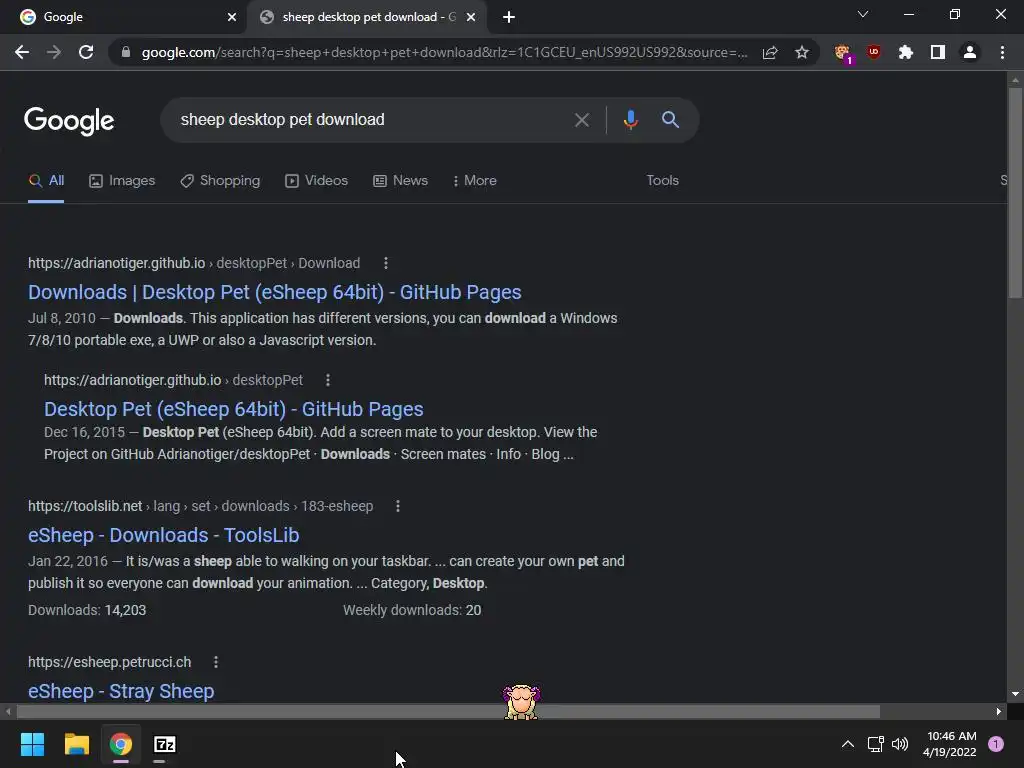Click the Google logo
1024x768 pixels.
pyautogui.click(x=69, y=121)
